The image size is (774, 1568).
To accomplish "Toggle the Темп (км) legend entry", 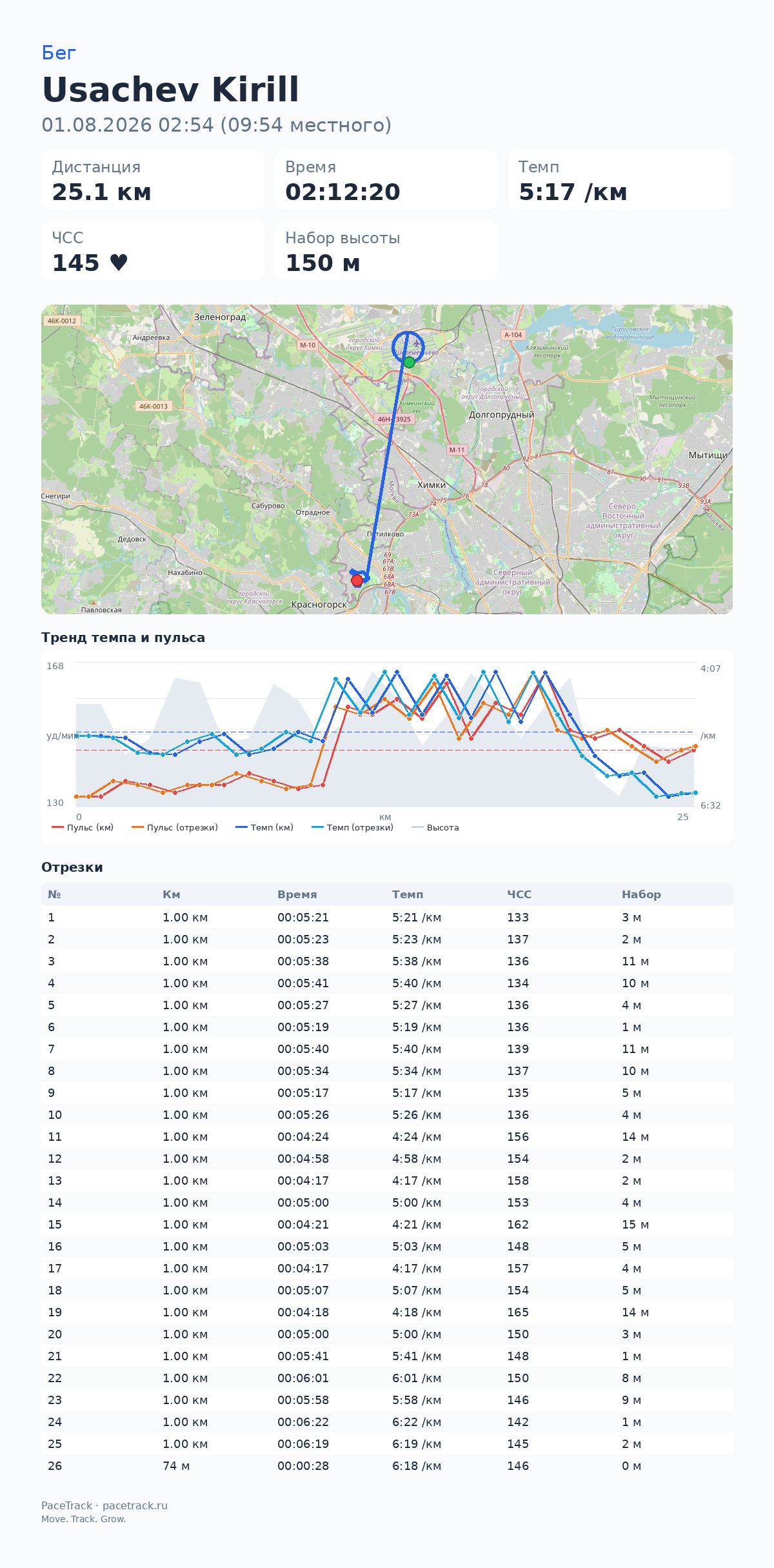I will 264,827.
